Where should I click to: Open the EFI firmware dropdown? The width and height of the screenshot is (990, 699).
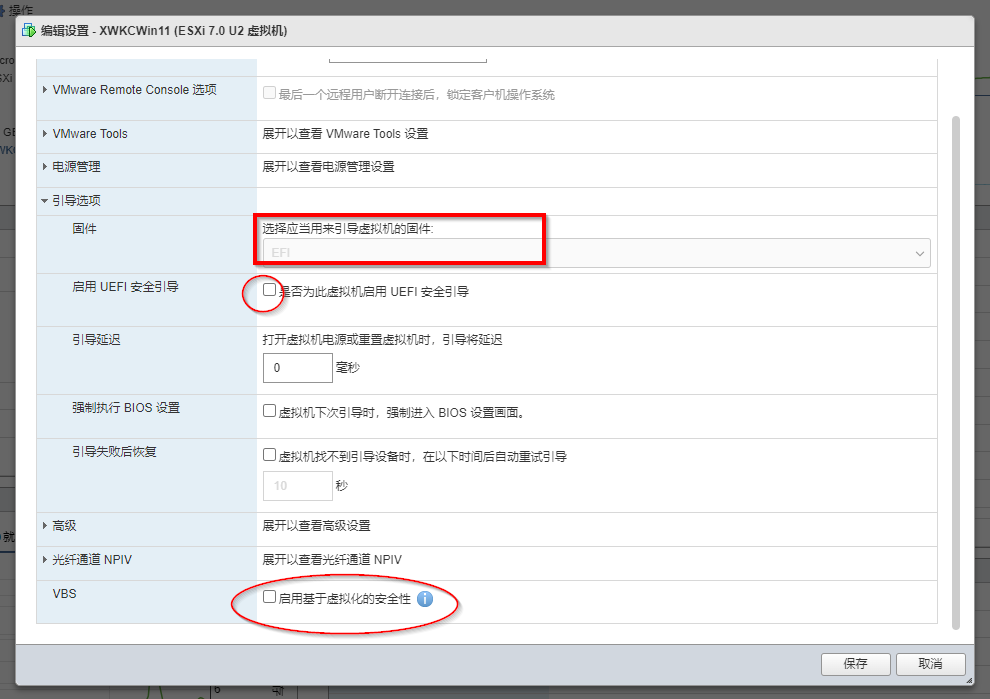[x=596, y=253]
